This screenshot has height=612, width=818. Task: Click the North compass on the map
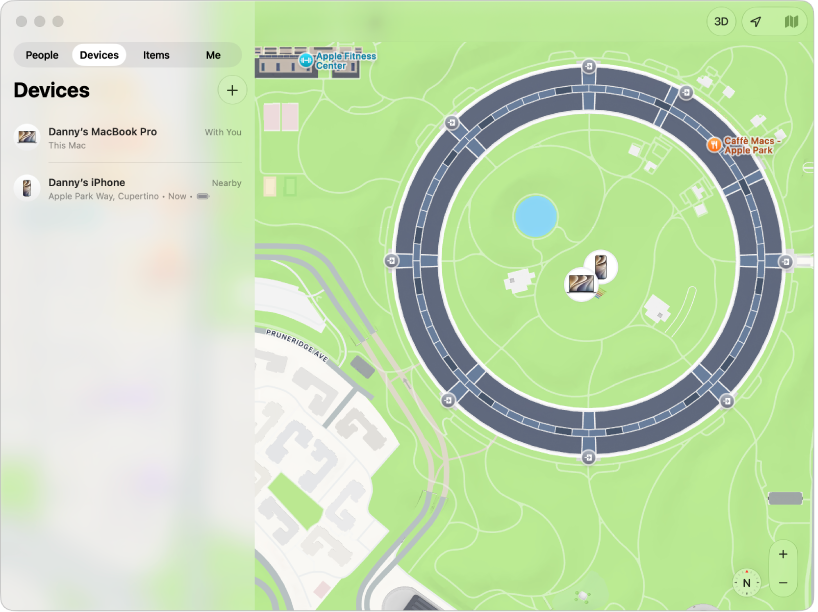pyautogui.click(x=747, y=583)
